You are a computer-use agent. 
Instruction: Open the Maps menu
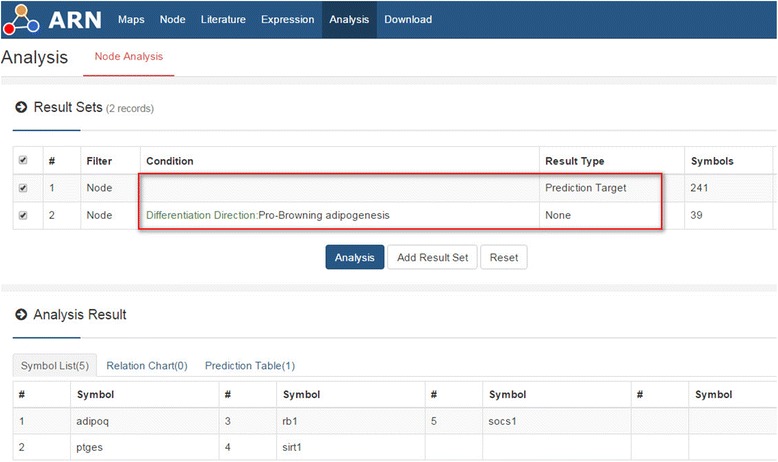[131, 20]
